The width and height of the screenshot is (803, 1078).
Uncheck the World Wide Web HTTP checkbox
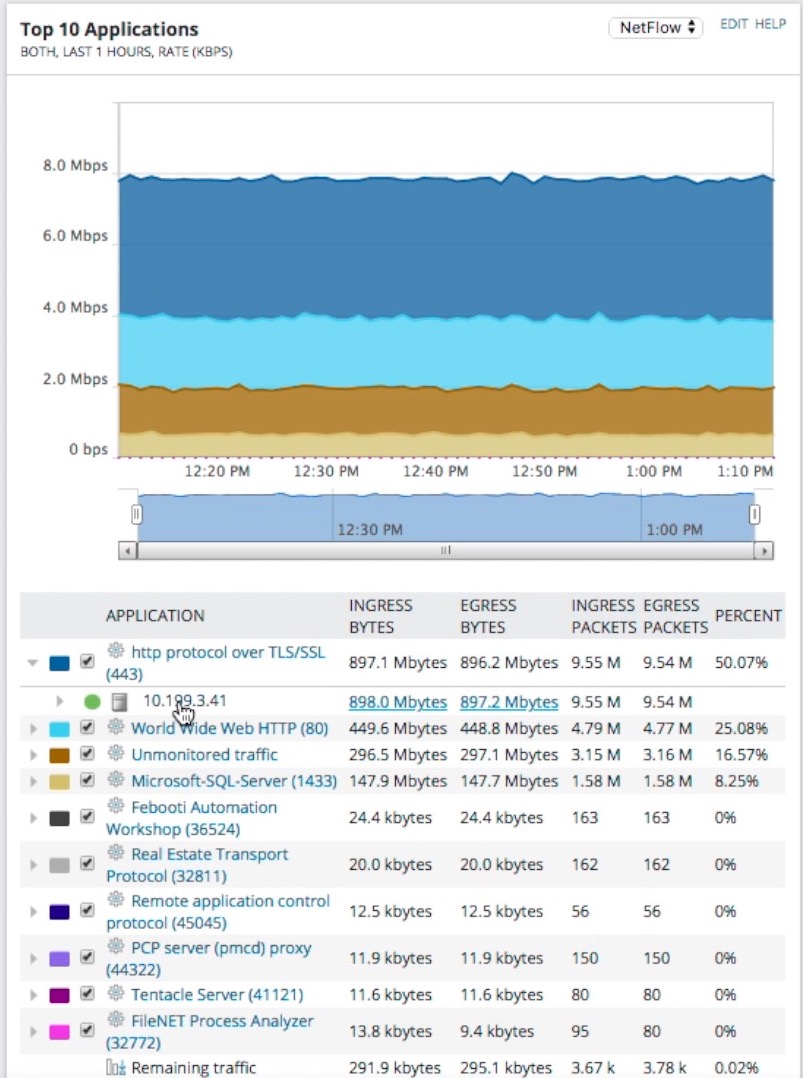tap(86, 728)
